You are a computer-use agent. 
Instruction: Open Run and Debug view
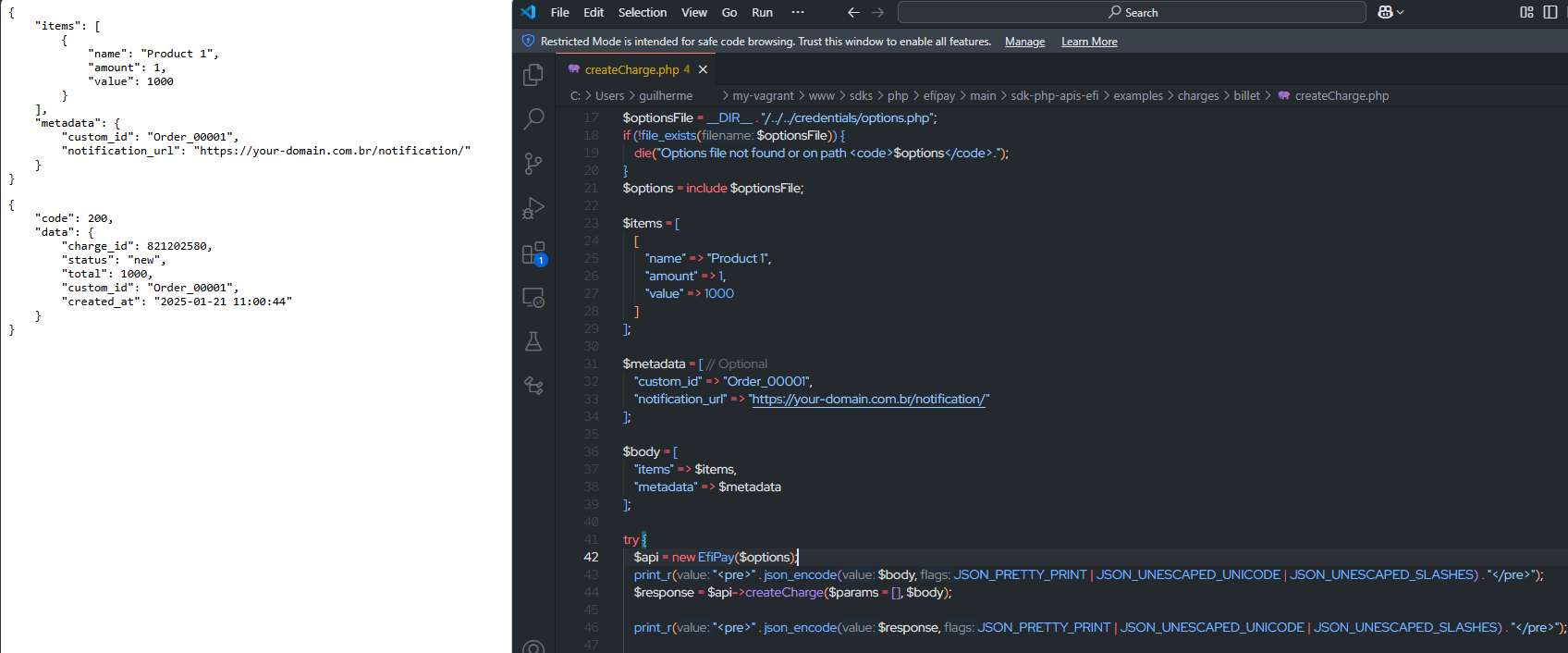[x=533, y=208]
